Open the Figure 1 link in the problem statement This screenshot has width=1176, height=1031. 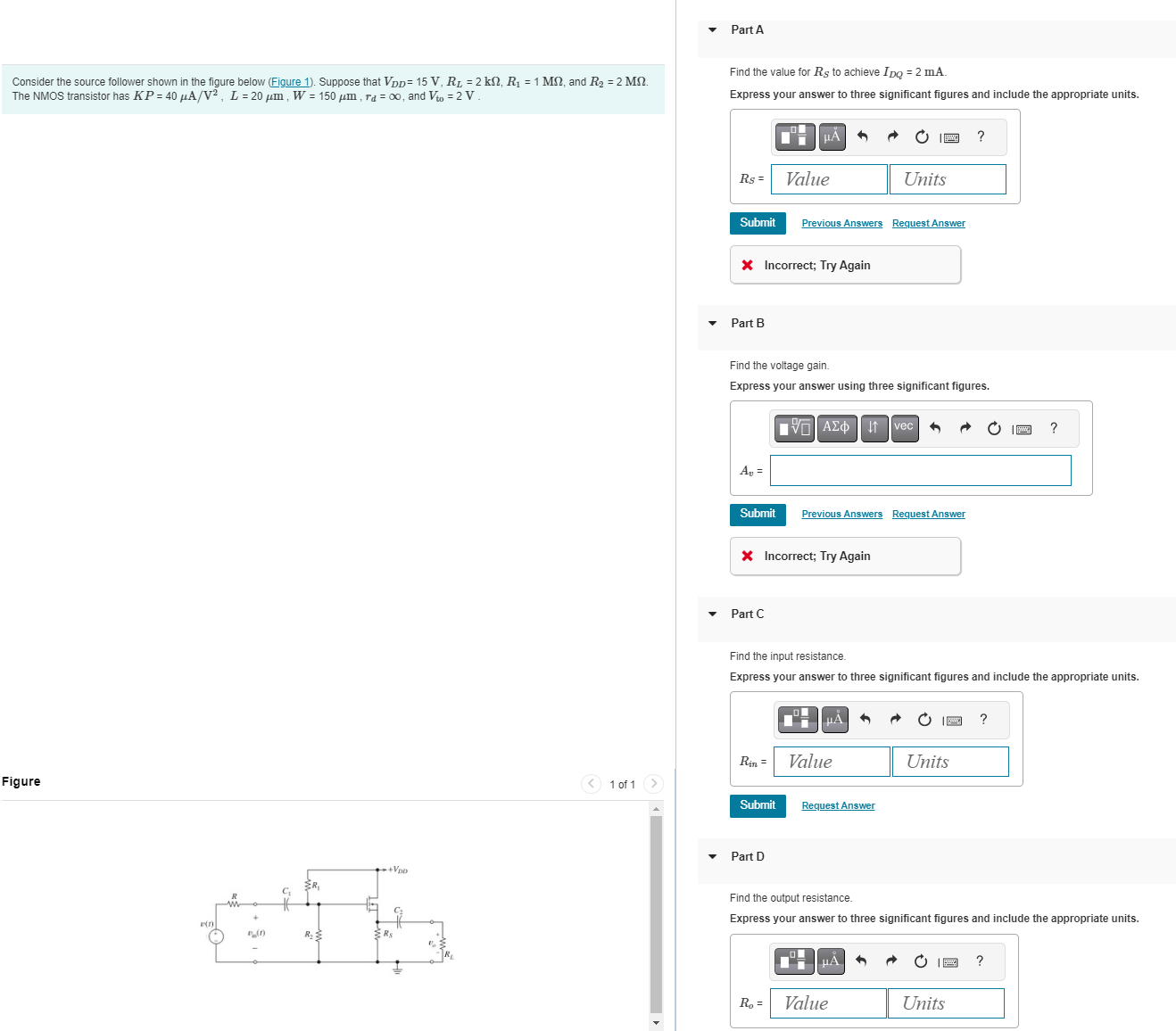click(x=291, y=81)
